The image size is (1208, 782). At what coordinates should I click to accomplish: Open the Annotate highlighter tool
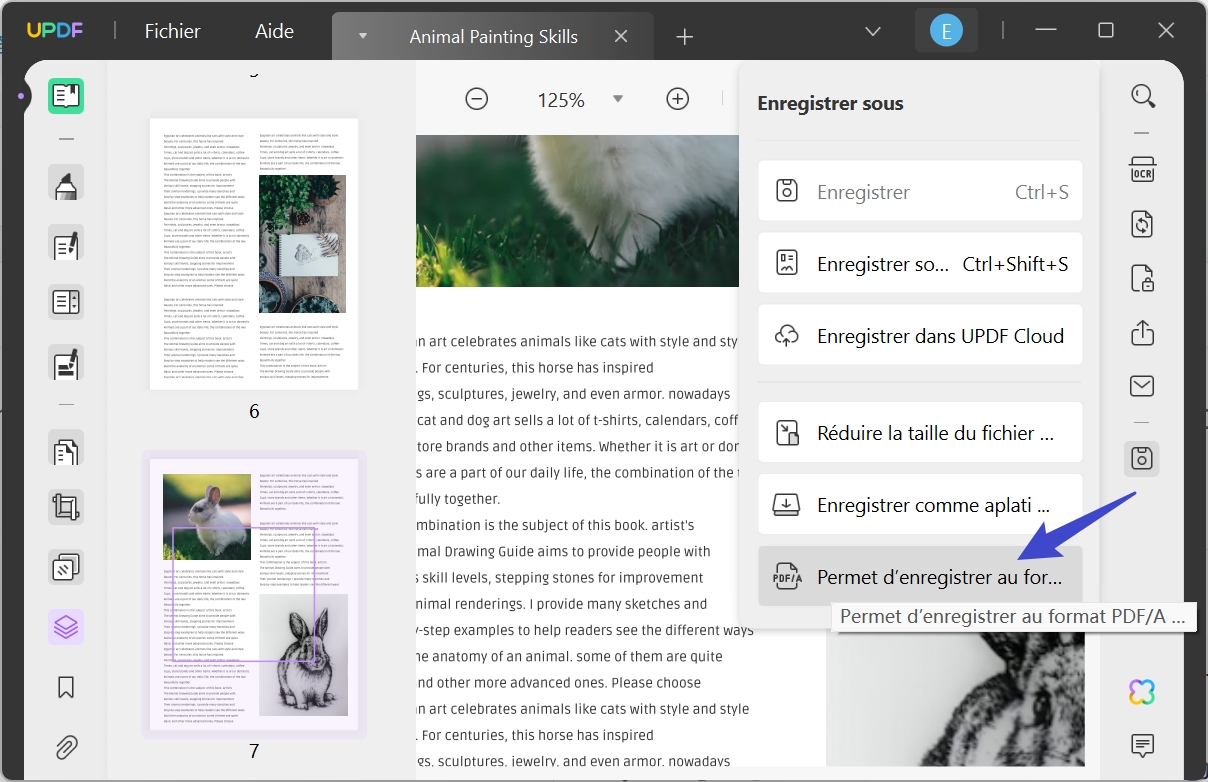click(66, 186)
